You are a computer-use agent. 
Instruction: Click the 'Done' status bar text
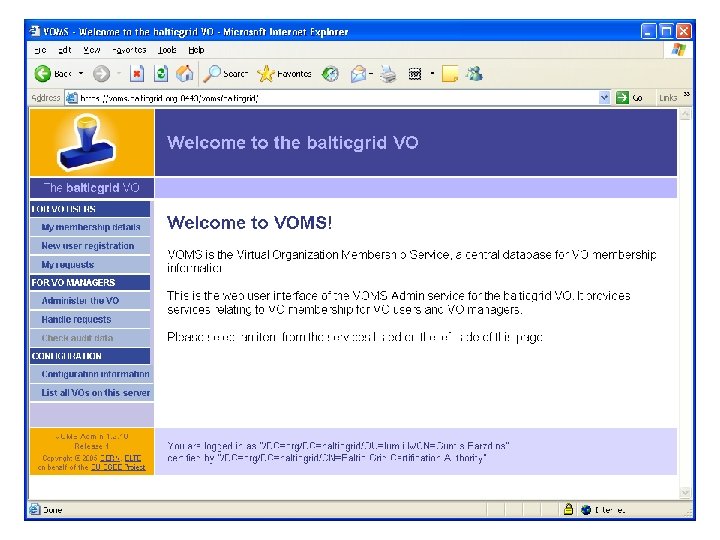point(52,509)
